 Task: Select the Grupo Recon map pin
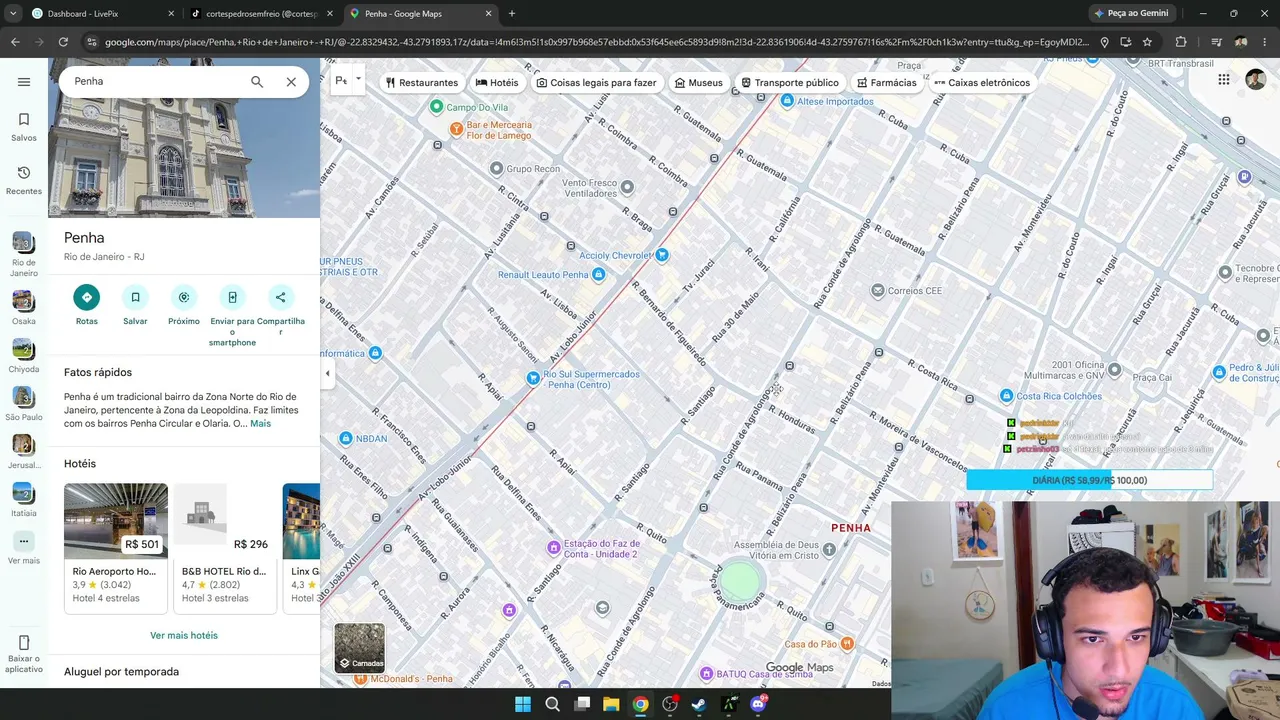pyautogui.click(x=496, y=169)
